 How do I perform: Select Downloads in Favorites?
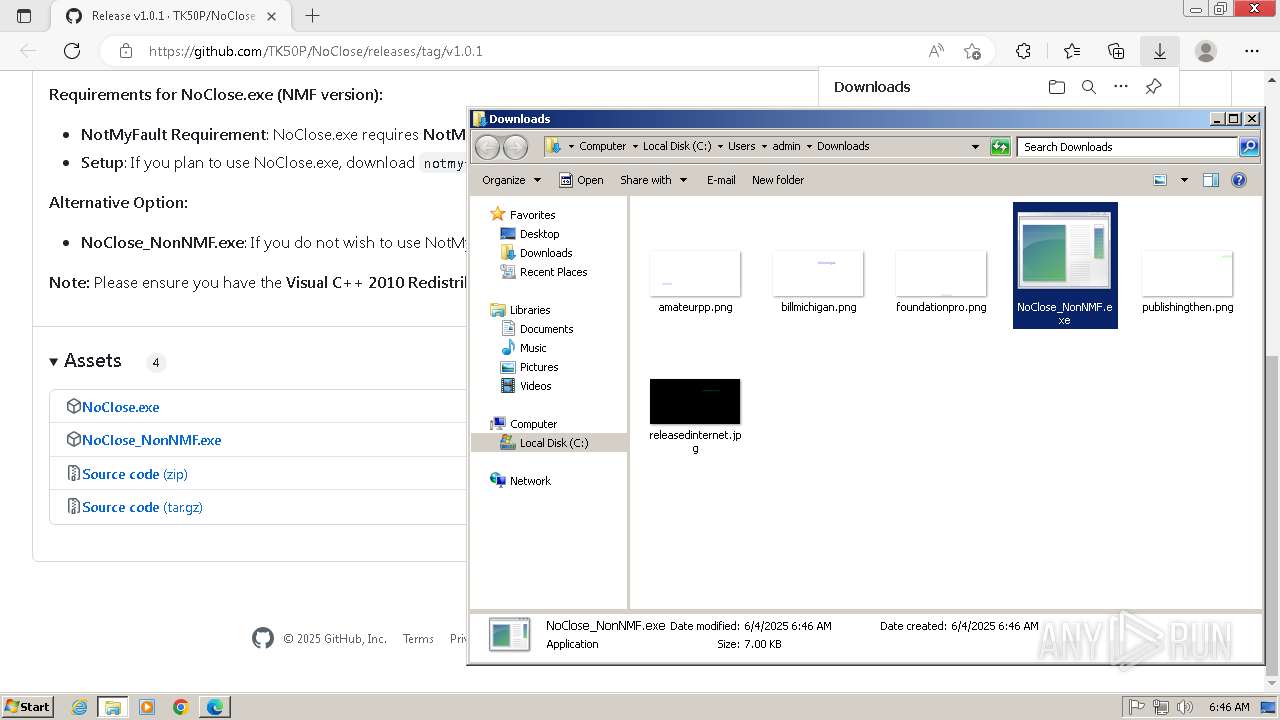point(546,253)
